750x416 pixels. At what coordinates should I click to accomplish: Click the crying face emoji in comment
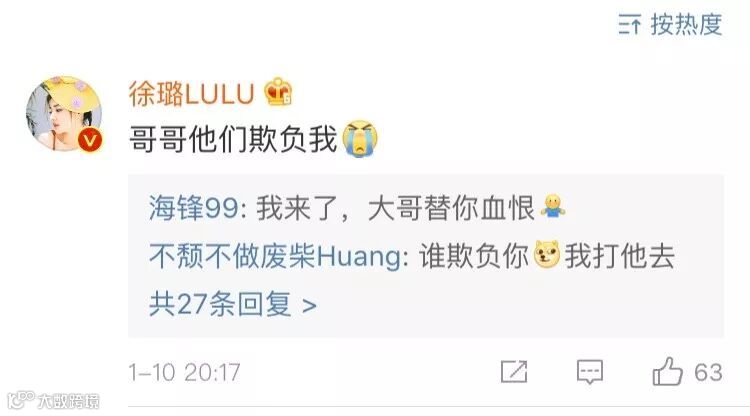(361, 139)
